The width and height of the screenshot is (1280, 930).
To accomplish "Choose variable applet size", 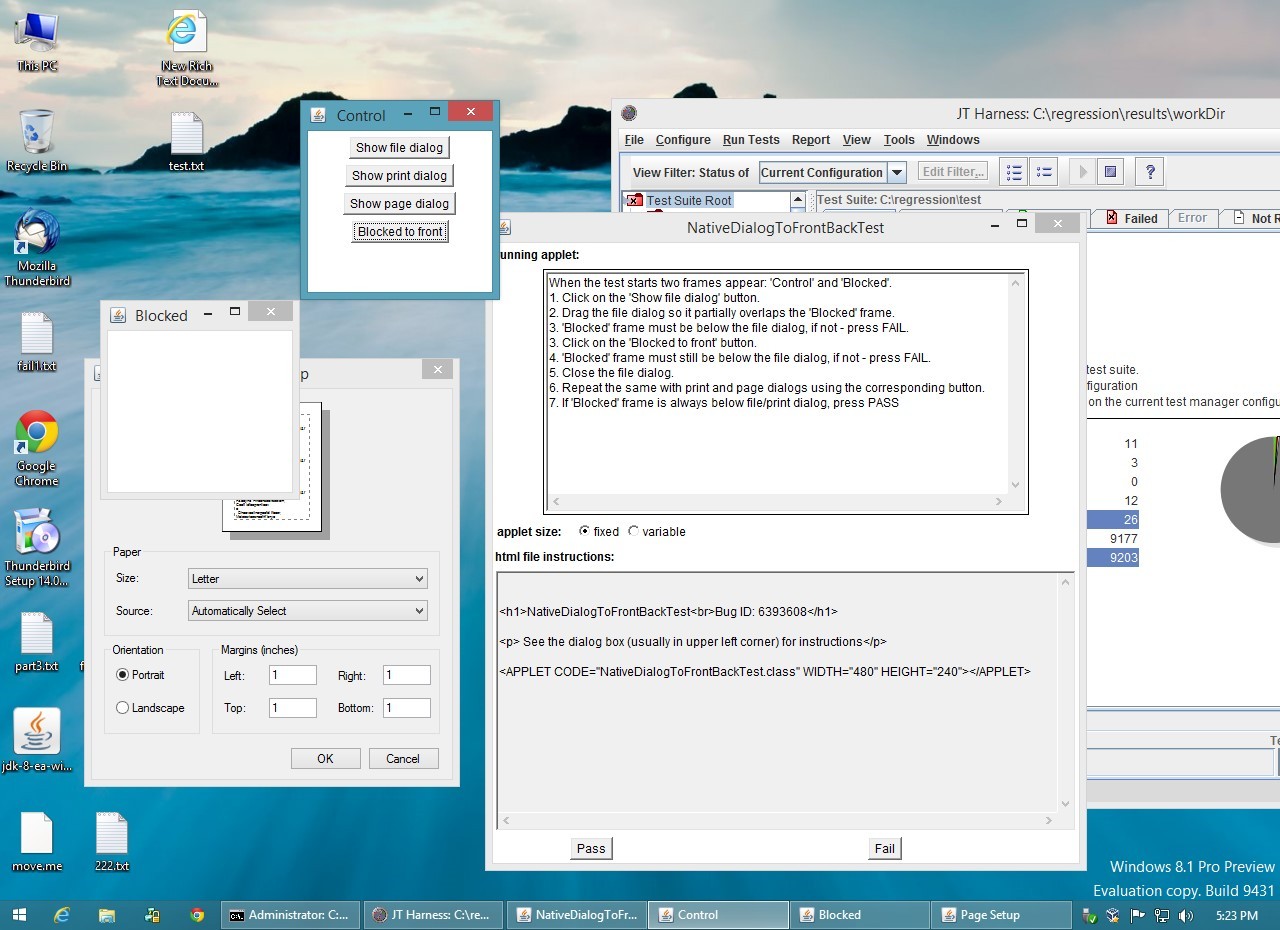I will tap(634, 532).
